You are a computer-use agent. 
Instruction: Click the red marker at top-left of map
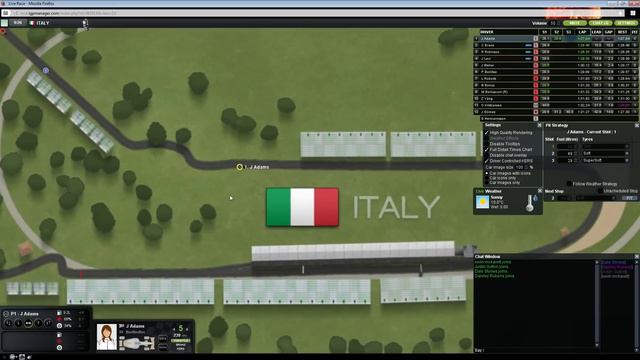pos(3,31)
